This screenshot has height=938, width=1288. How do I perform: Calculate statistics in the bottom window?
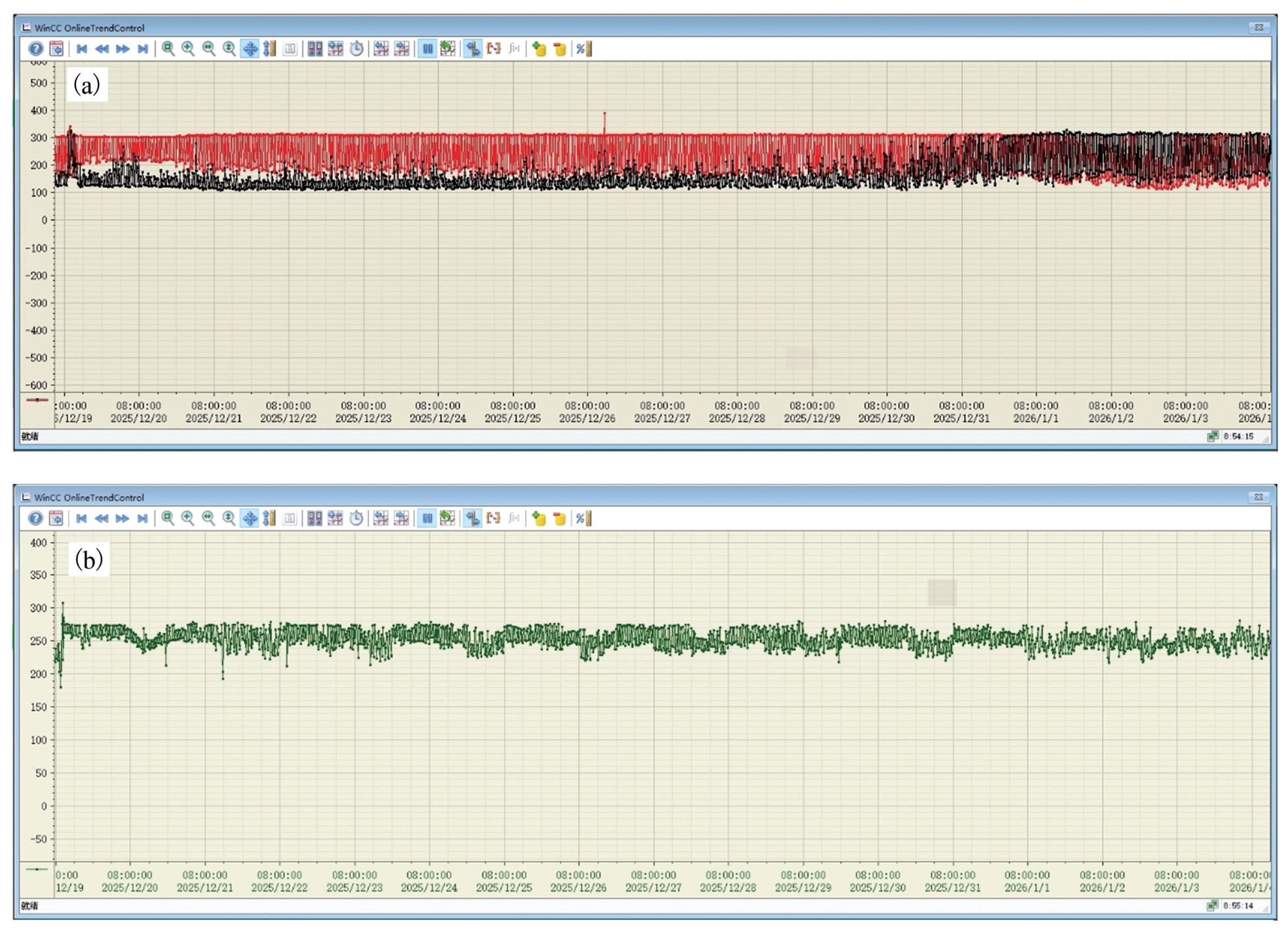pos(514,518)
